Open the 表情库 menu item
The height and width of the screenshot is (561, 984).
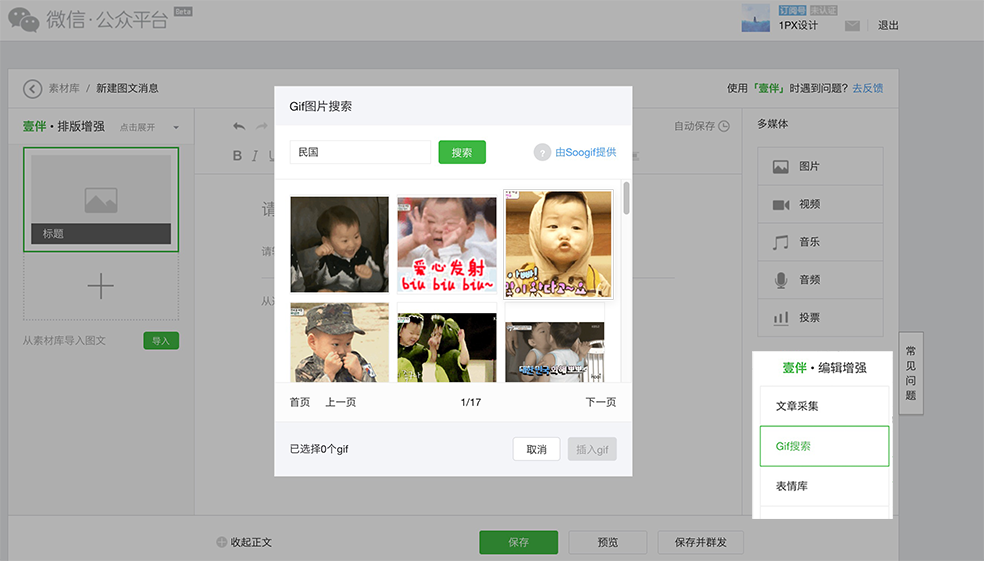point(820,486)
